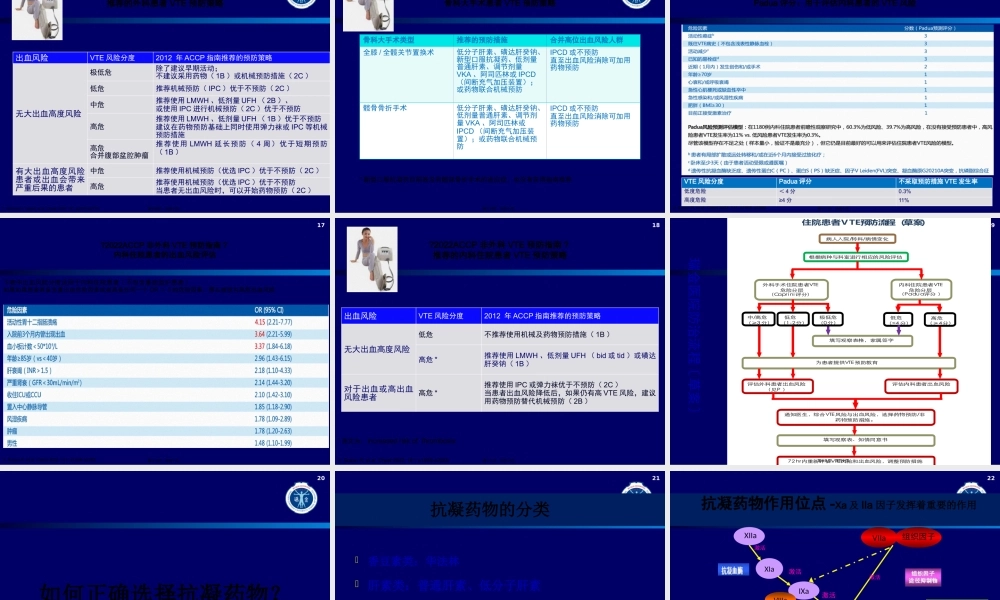Screen dimensions: 1000x600
Task: Click the IXa factor bubble on slide 22
Action: click(803, 590)
